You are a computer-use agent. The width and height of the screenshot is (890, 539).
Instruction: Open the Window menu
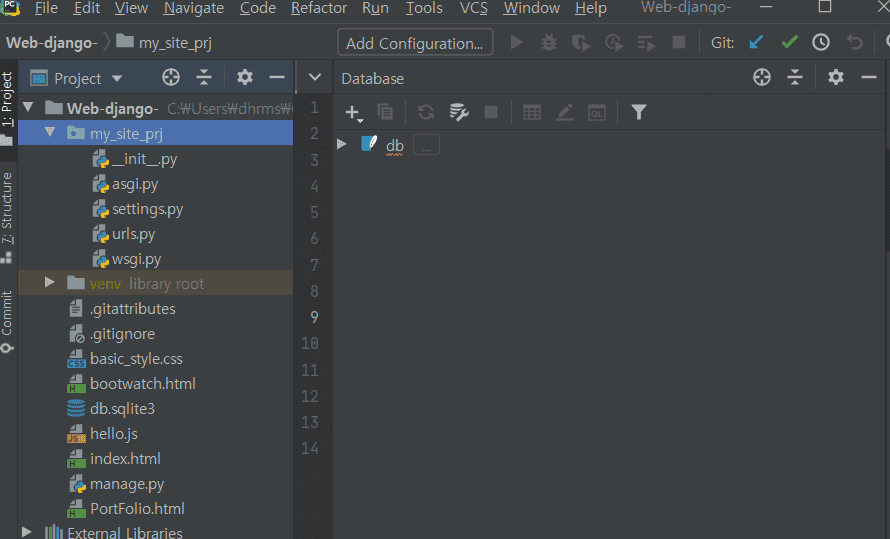point(531,8)
